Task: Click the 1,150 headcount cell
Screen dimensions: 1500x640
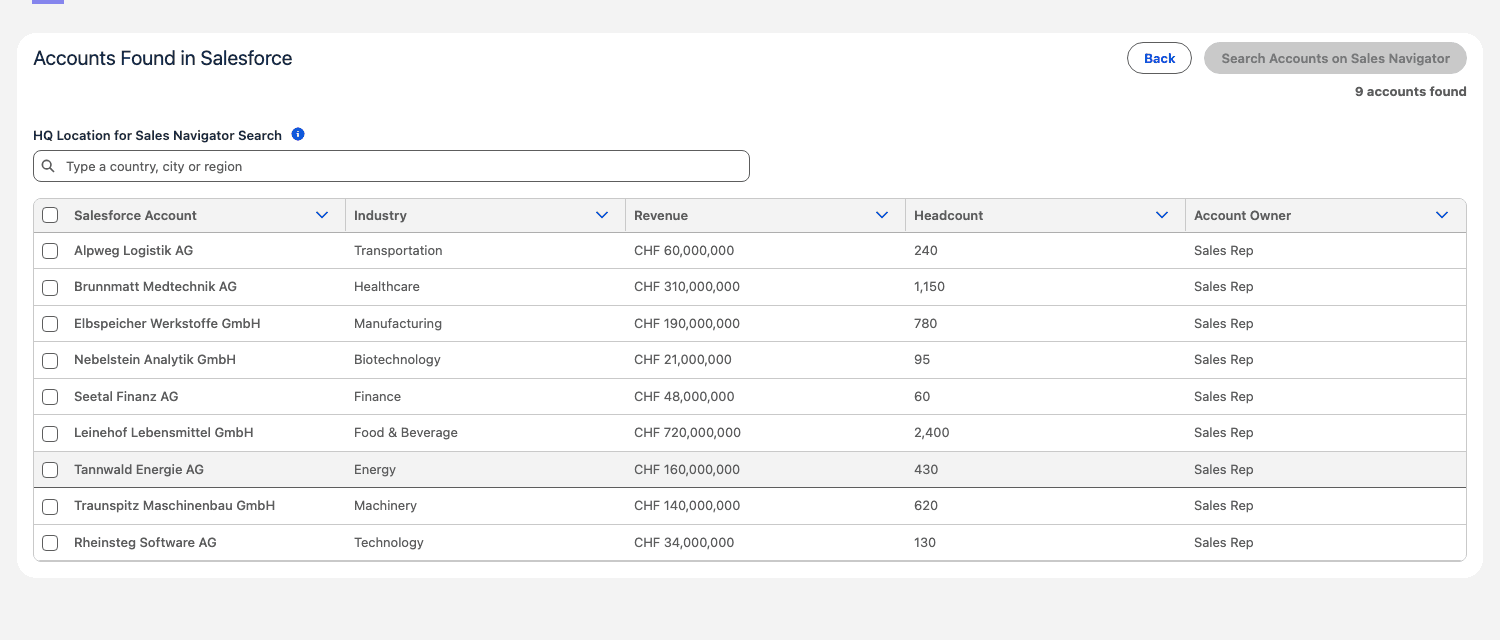Action: [929, 286]
